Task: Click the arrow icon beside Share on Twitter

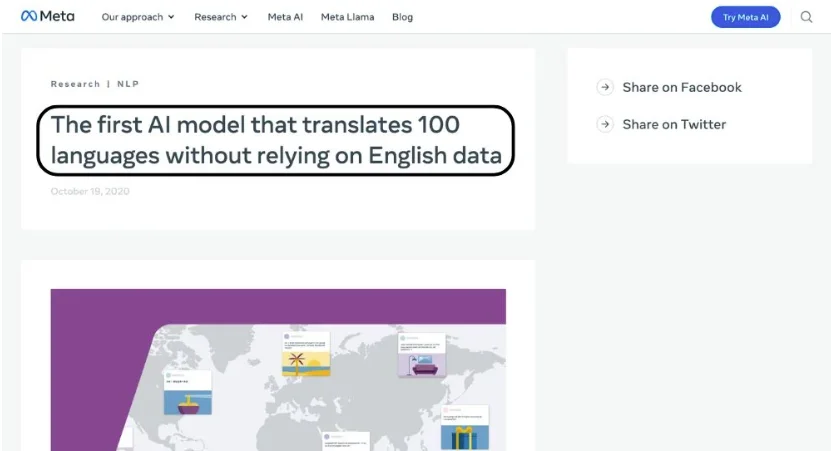Action: pos(605,124)
